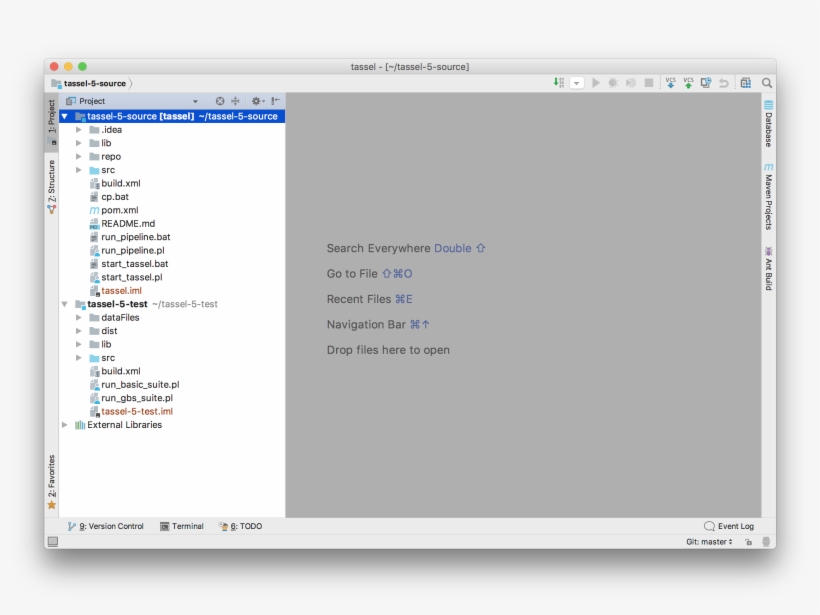Open the TODO tool window

(241, 526)
